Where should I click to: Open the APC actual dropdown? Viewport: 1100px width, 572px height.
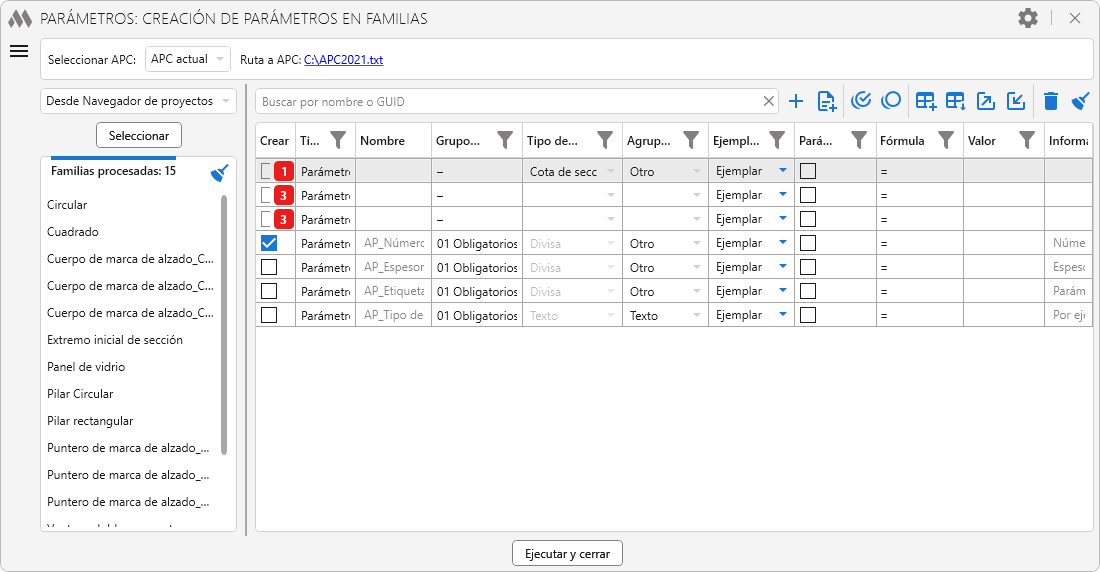point(188,59)
